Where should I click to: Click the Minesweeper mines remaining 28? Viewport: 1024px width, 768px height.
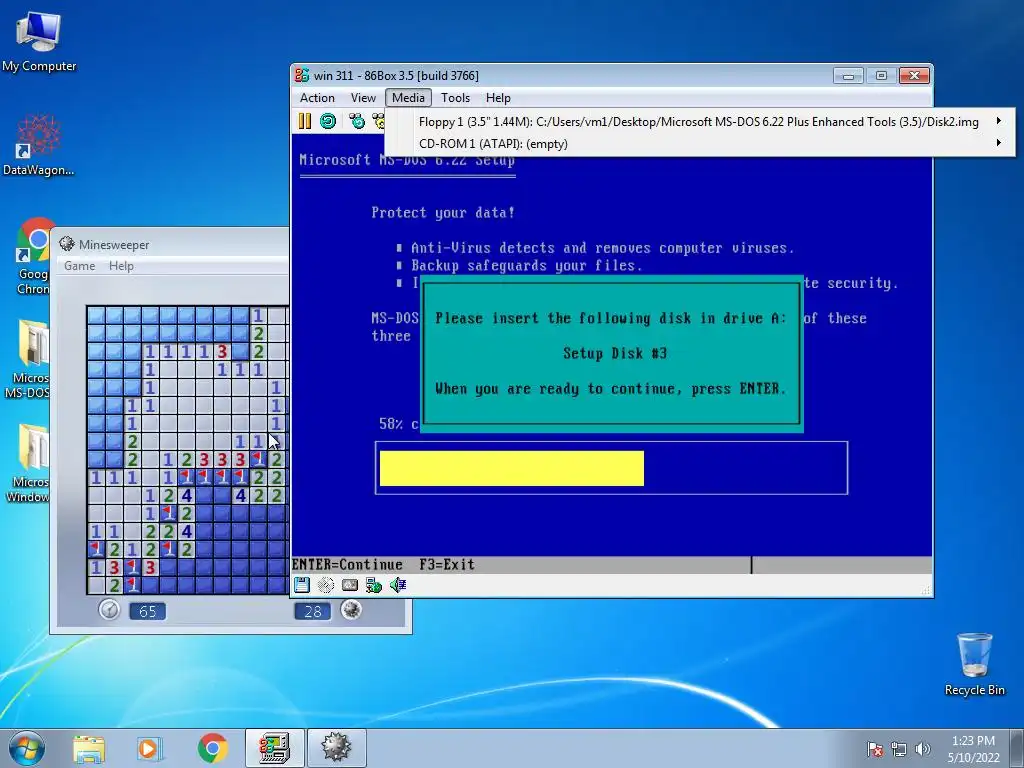313,611
